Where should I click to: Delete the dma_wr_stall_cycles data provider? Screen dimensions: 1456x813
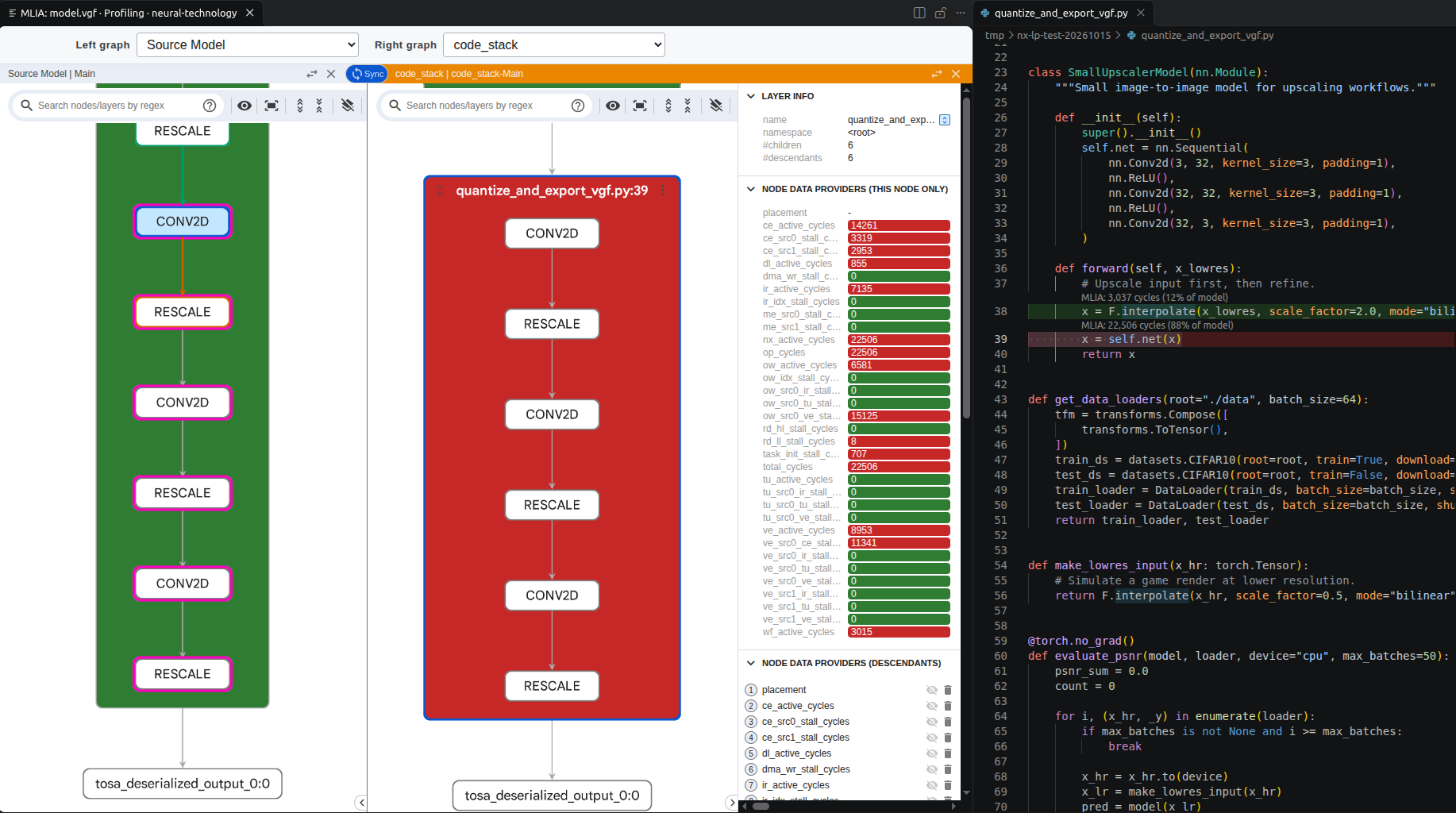(x=948, y=769)
